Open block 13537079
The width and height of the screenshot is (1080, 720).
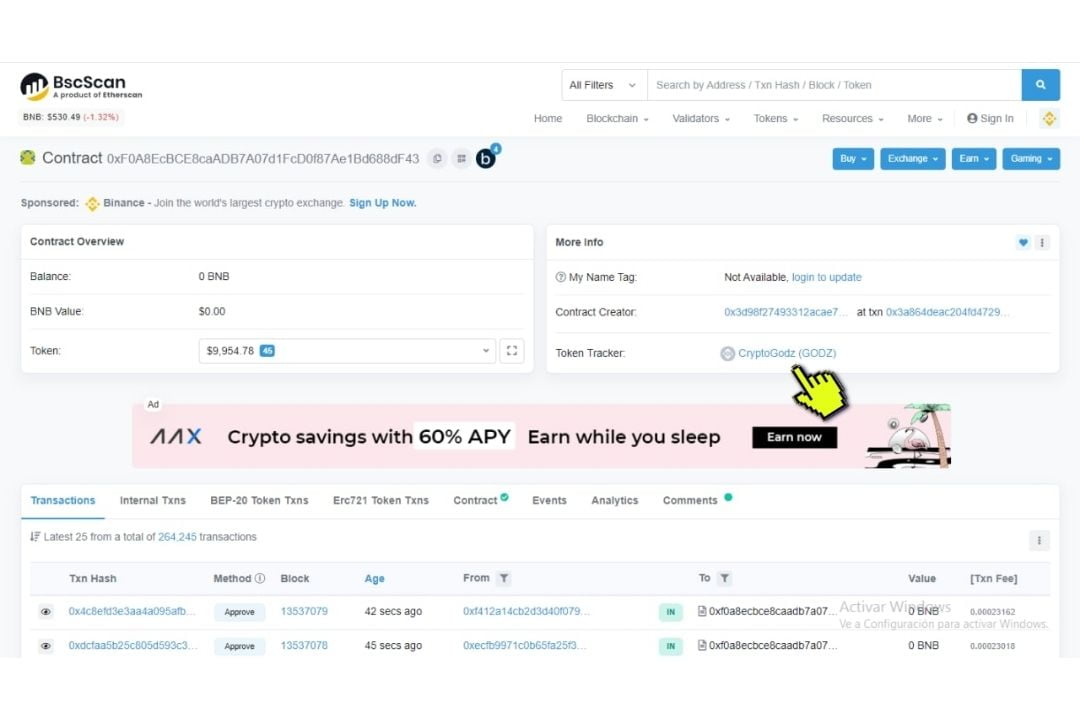click(304, 611)
